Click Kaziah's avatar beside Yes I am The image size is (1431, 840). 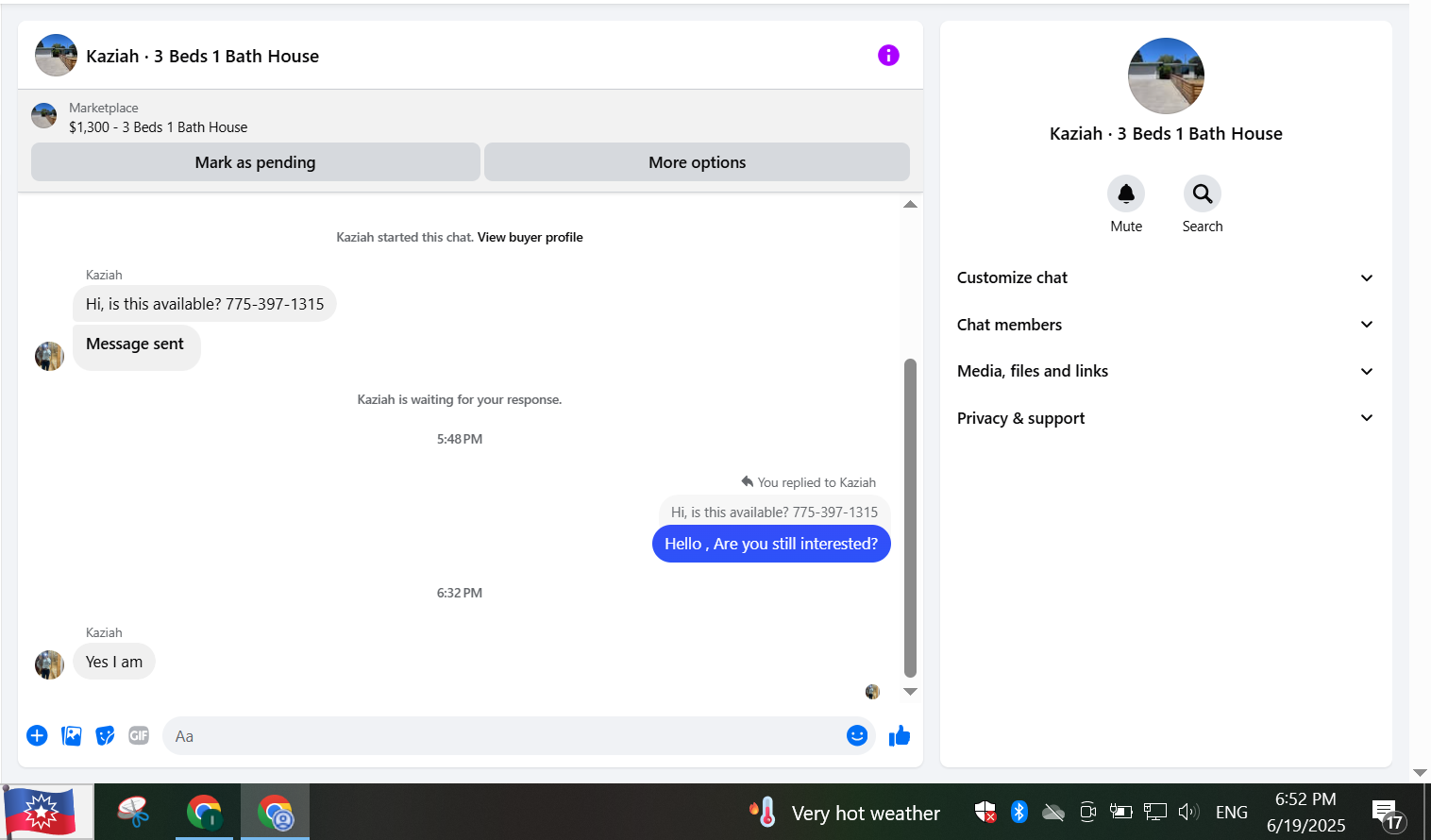49,664
